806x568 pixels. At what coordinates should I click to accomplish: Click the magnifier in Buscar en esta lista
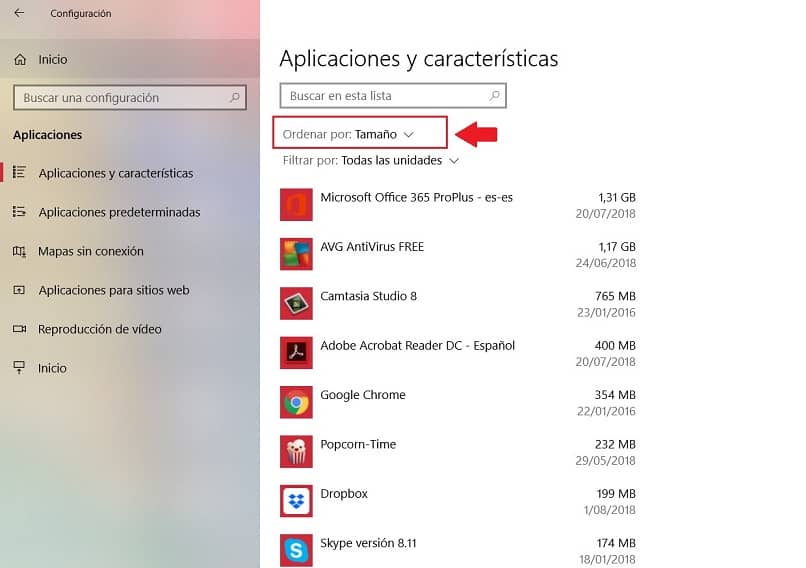coord(494,96)
